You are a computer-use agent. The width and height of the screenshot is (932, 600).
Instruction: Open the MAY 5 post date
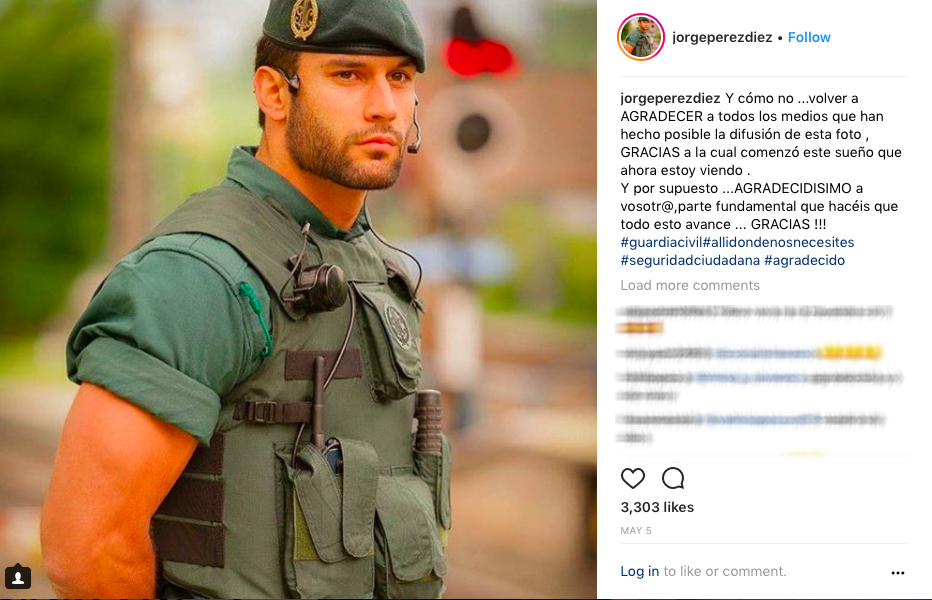(x=636, y=530)
